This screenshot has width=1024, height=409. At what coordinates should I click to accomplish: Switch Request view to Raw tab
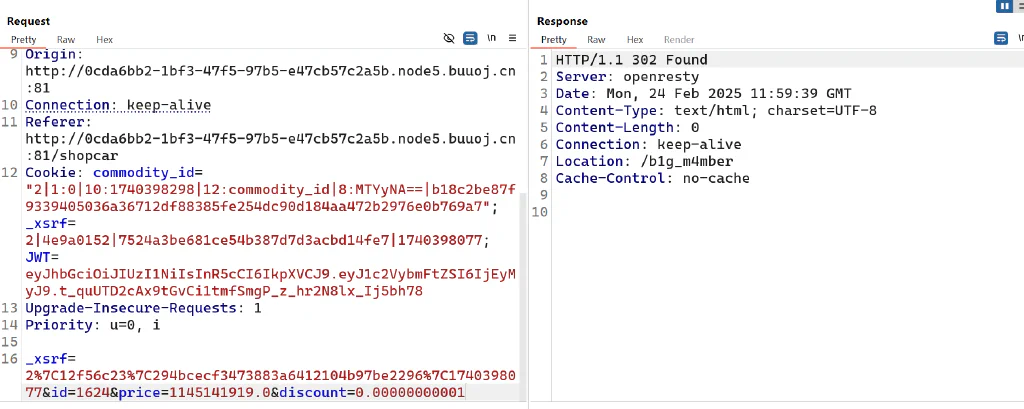[66, 40]
